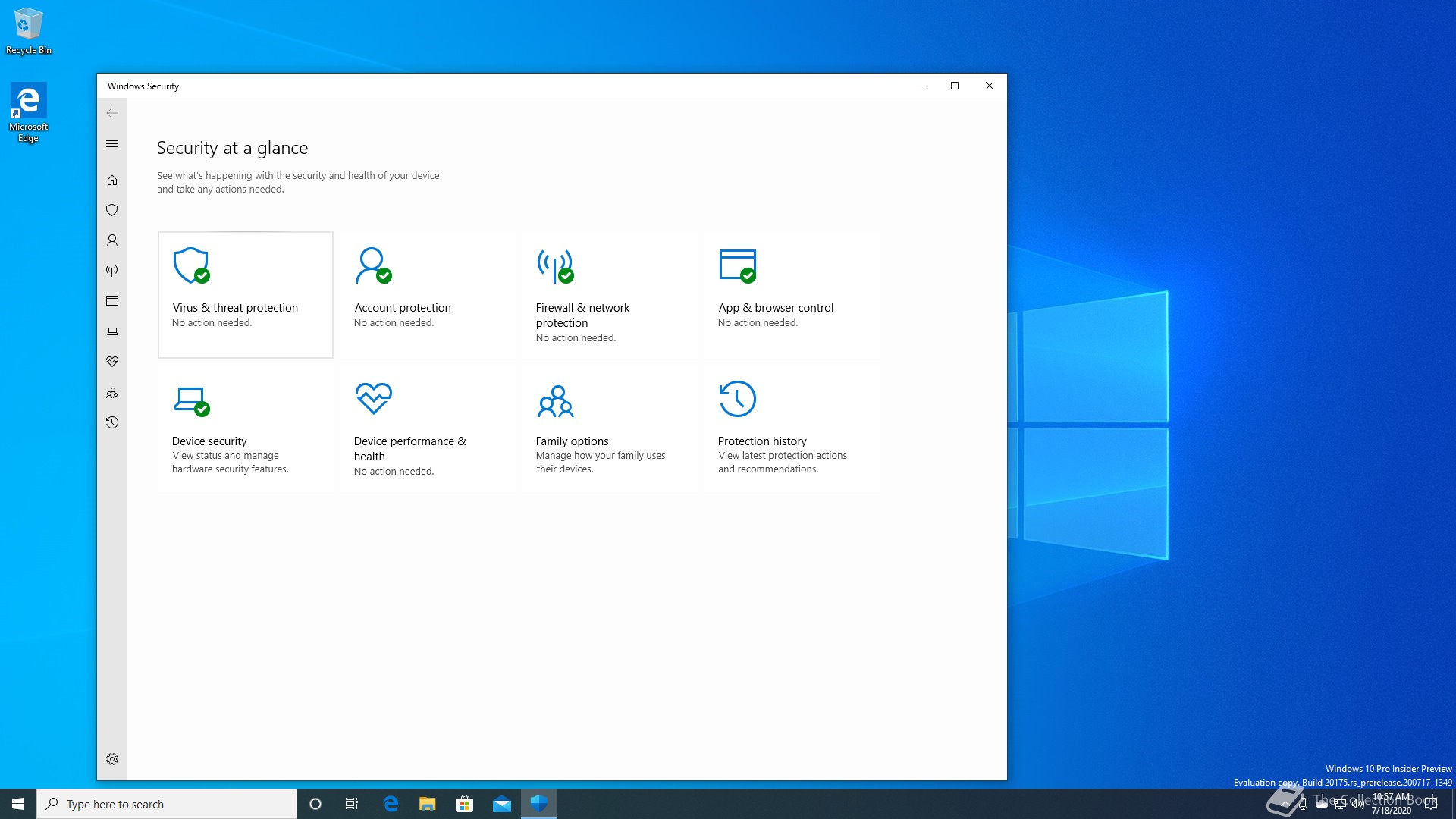The height and width of the screenshot is (819, 1456).
Task: Open the Virus & threat protection card
Action: (246, 295)
